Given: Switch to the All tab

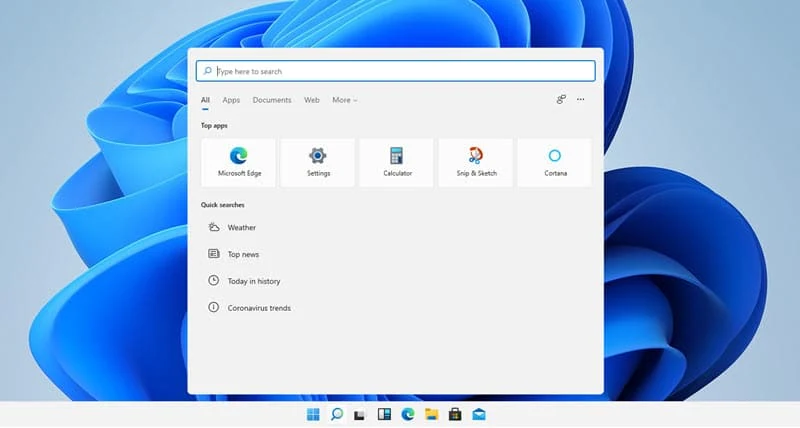Looking at the screenshot, I should [x=205, y=100].
